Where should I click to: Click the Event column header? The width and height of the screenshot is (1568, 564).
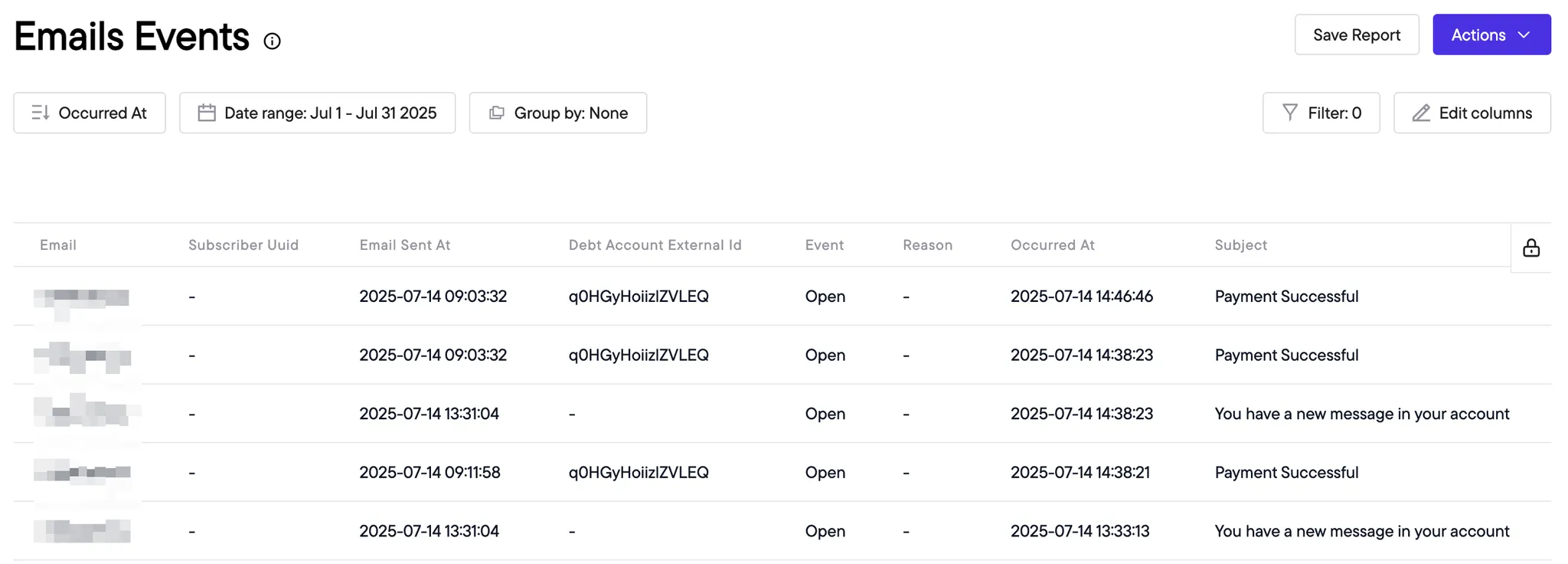click(x=824, y=245)
